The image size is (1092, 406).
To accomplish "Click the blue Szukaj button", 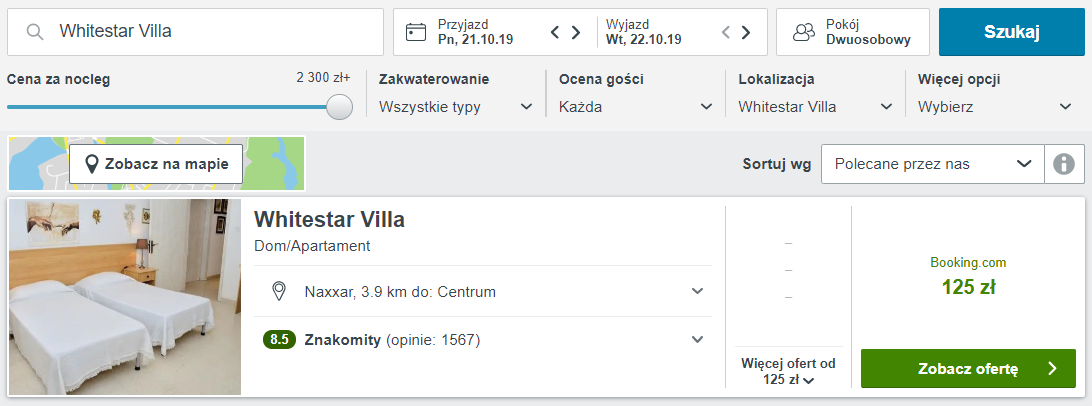I will (x=1012, y=32).
